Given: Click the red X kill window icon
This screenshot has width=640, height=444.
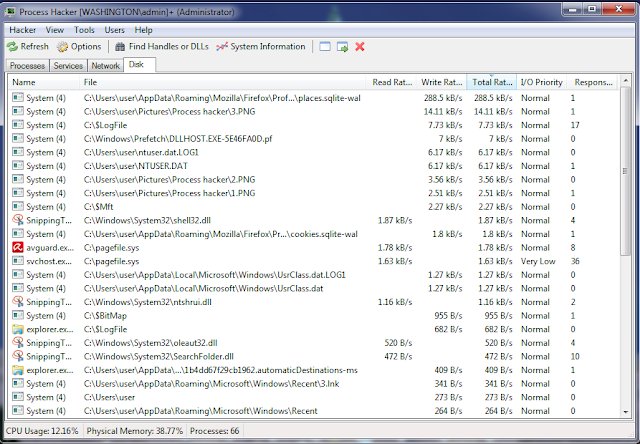Looking at the screenshot, I should coord(360,47).
